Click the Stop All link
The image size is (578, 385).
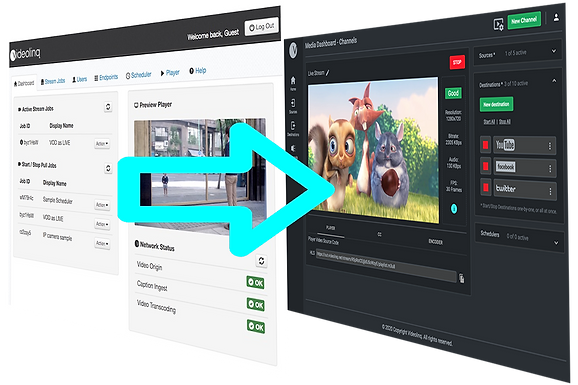505,122
